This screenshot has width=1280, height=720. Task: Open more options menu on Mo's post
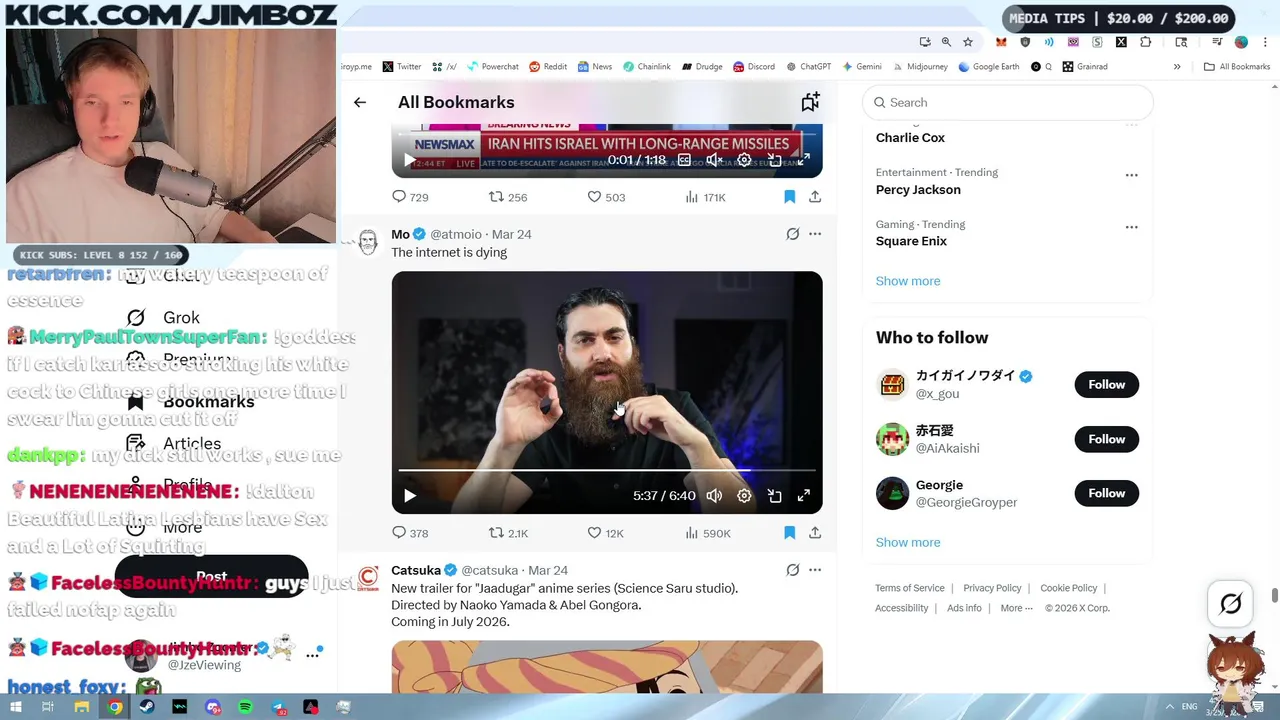pyautogui.click(x=815, y=234)
